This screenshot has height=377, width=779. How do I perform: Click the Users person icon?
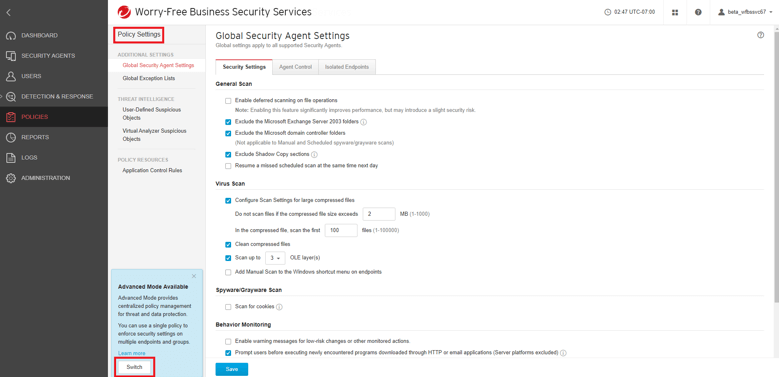[x=11, y=76]
